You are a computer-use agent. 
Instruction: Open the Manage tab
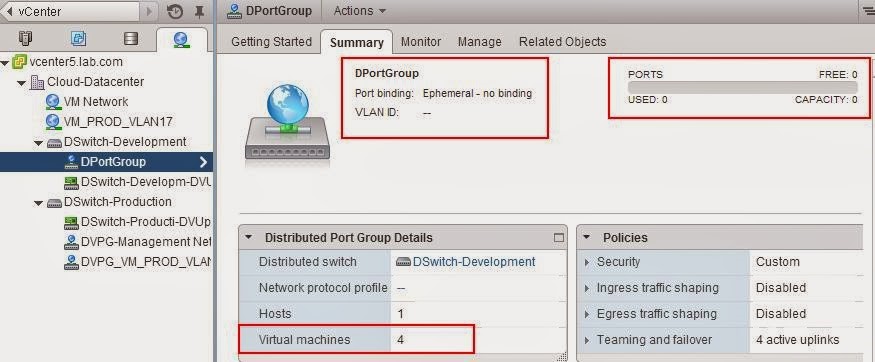coord(479,42)
